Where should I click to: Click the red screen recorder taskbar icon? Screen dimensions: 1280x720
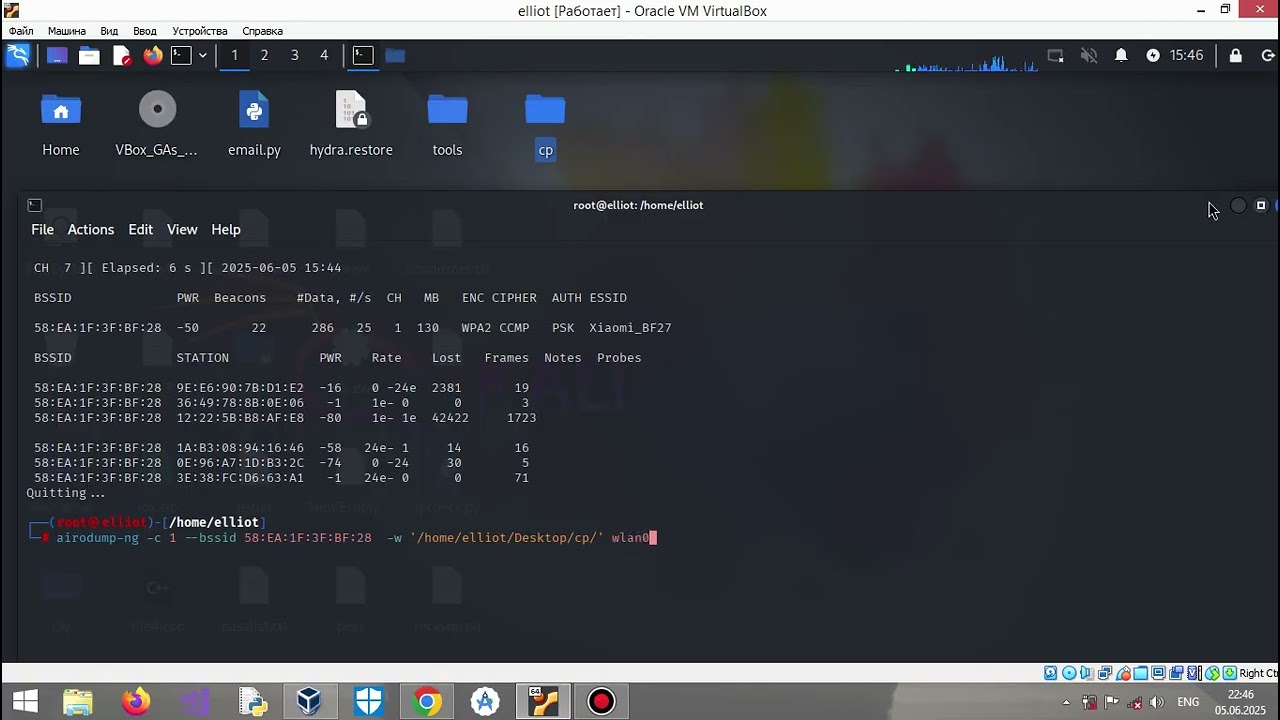point(601,702)
